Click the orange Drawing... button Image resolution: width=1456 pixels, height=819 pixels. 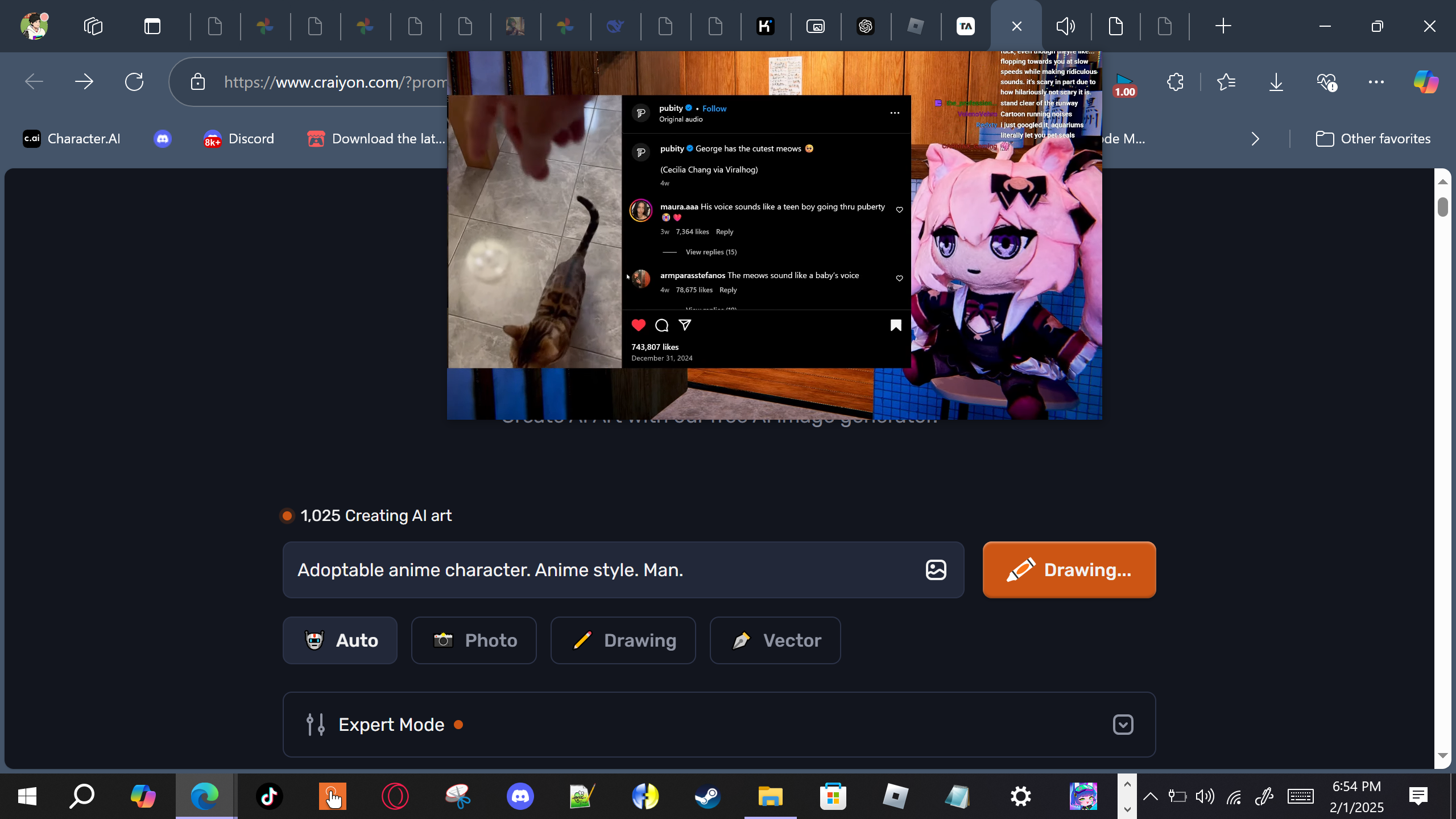(1069, 570)
